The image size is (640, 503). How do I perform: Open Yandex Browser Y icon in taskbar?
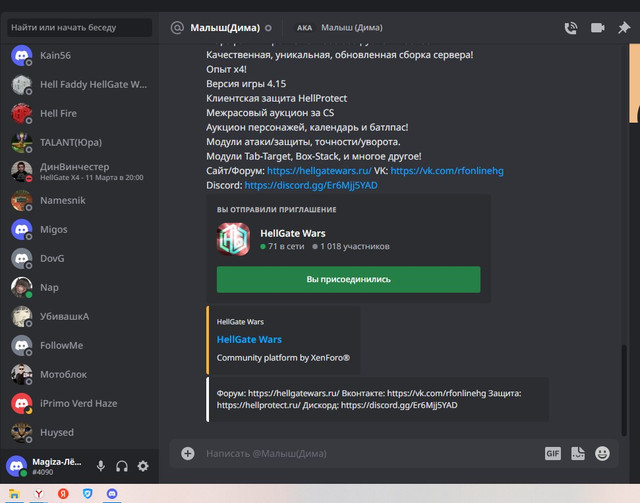39,494
